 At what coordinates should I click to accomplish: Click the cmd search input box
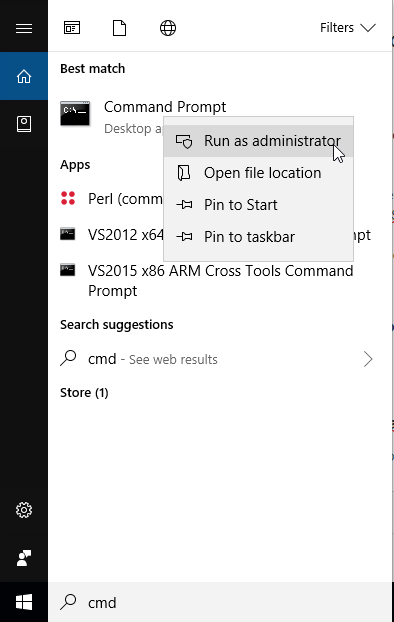(220, 602)
